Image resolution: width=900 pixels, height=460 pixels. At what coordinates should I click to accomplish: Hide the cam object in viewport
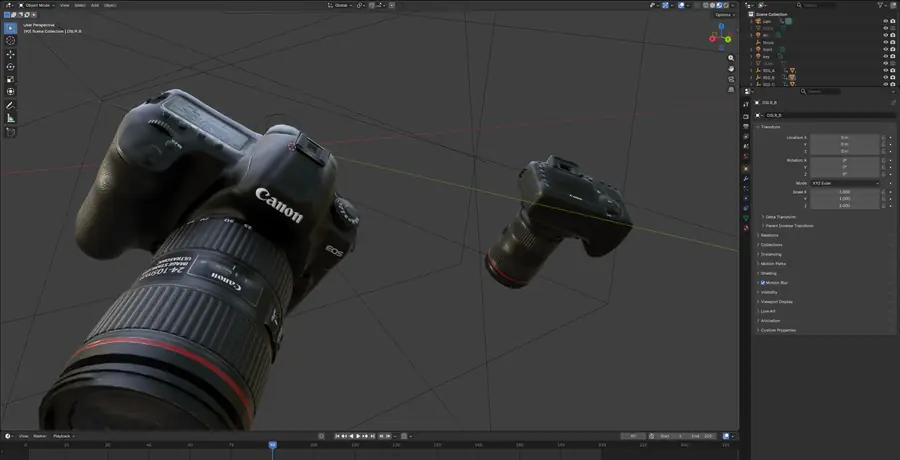pyautogui.click(x=886, y=21)
